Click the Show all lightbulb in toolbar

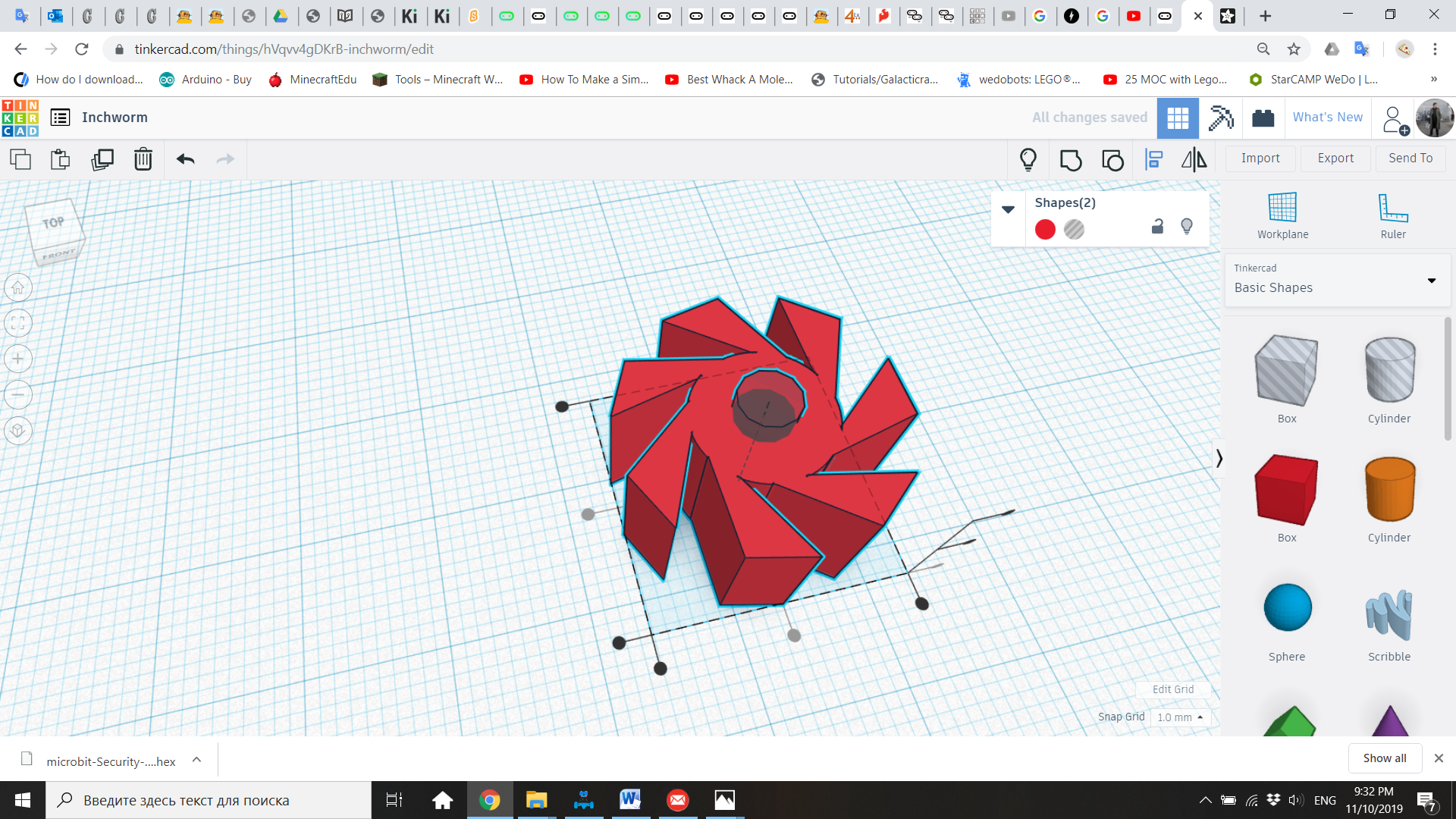[x=1028, y=159]
